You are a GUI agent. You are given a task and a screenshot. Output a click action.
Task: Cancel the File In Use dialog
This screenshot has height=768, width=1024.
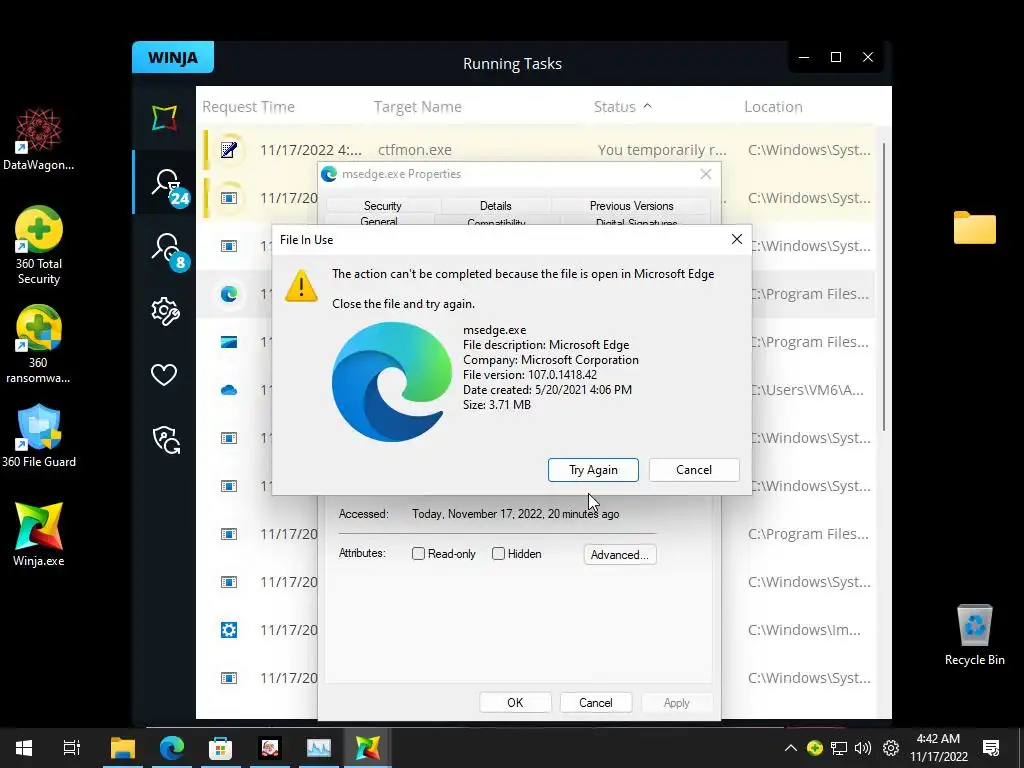coord(694,470)
